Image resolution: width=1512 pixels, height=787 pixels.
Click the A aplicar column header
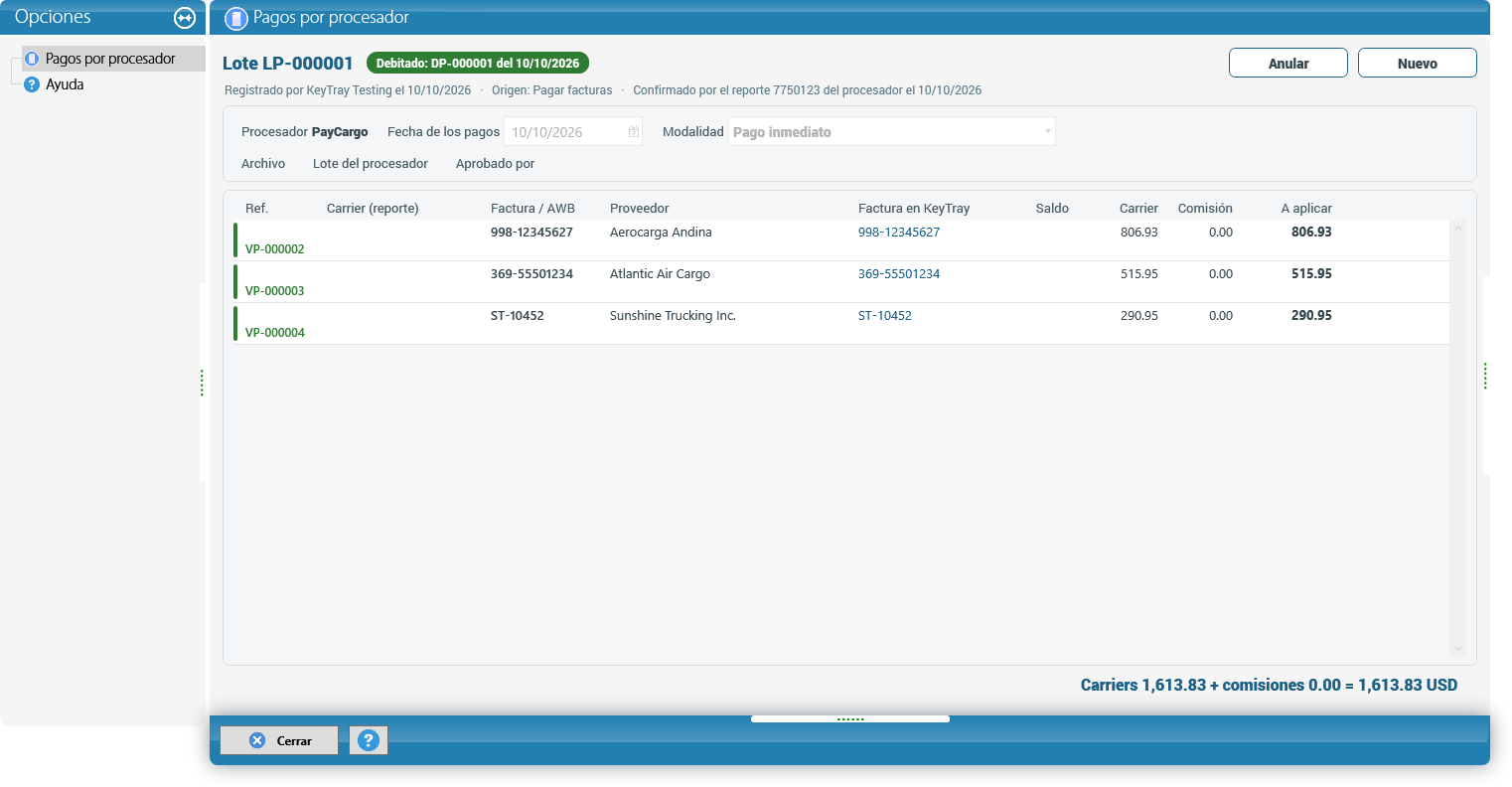1306,209
